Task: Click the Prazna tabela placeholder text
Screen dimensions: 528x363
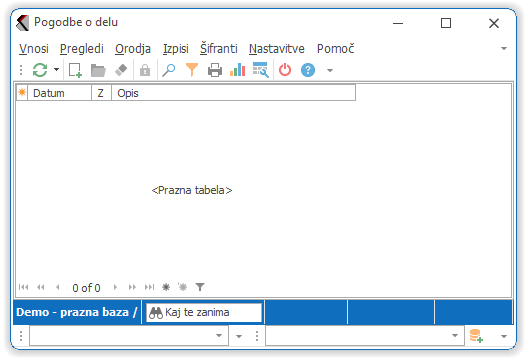Action: (x=192, y=190)
